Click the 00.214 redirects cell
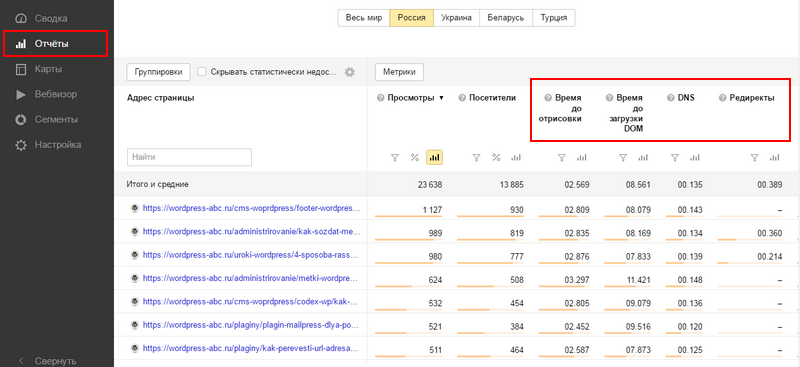This screenshot has height=367, width=800. (x=770, y=256)
